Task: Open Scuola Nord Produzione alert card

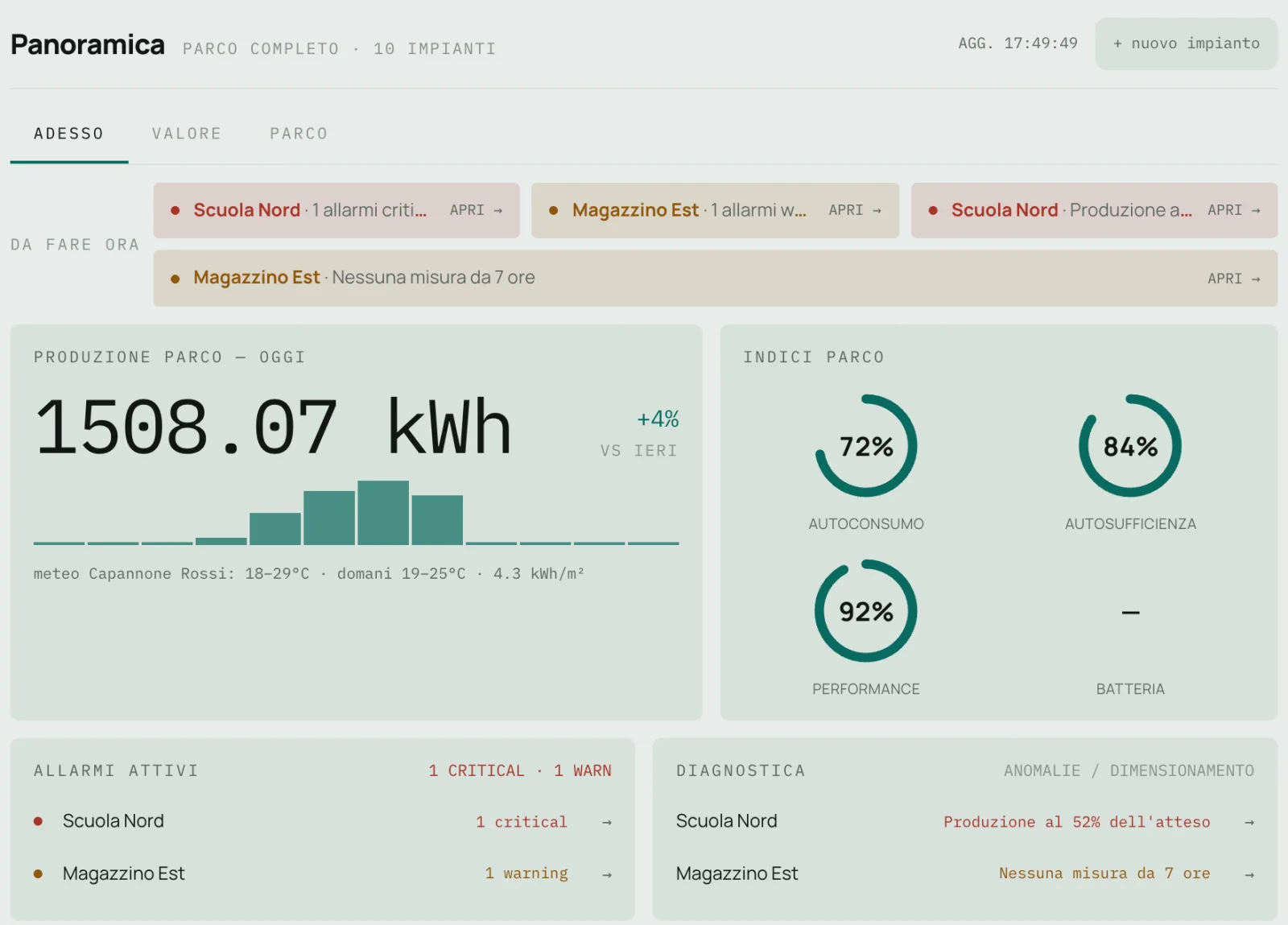Action: click(1094, 210)
